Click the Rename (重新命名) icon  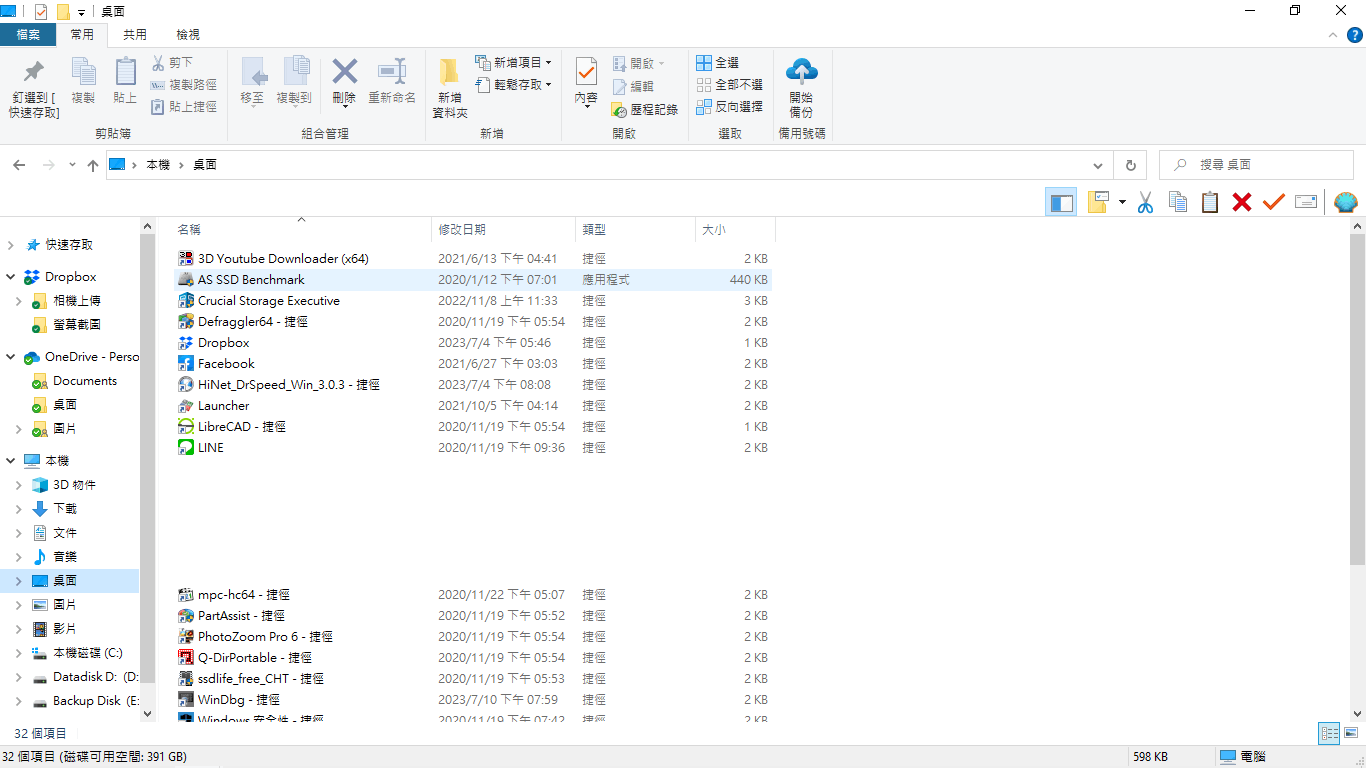392,72
